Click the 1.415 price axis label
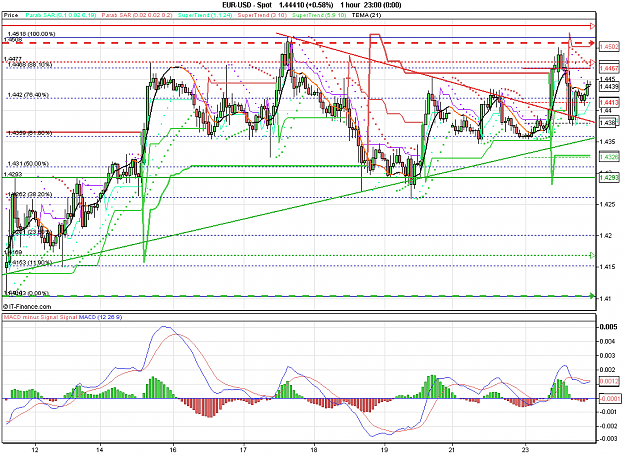The image size is (625, 455). (x=607, y=267)
